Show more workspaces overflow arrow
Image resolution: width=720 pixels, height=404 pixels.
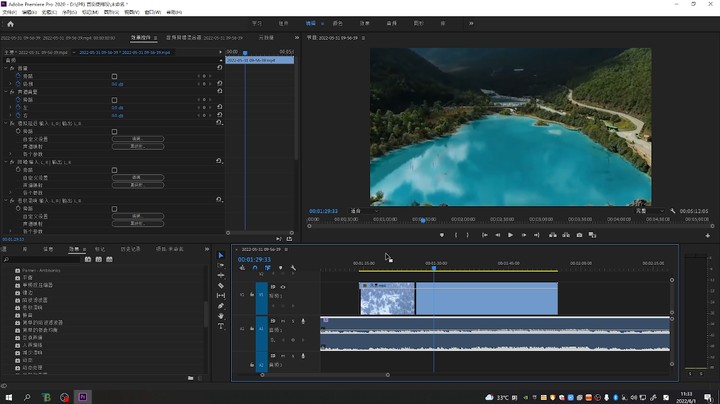click(x=471, y=23)
